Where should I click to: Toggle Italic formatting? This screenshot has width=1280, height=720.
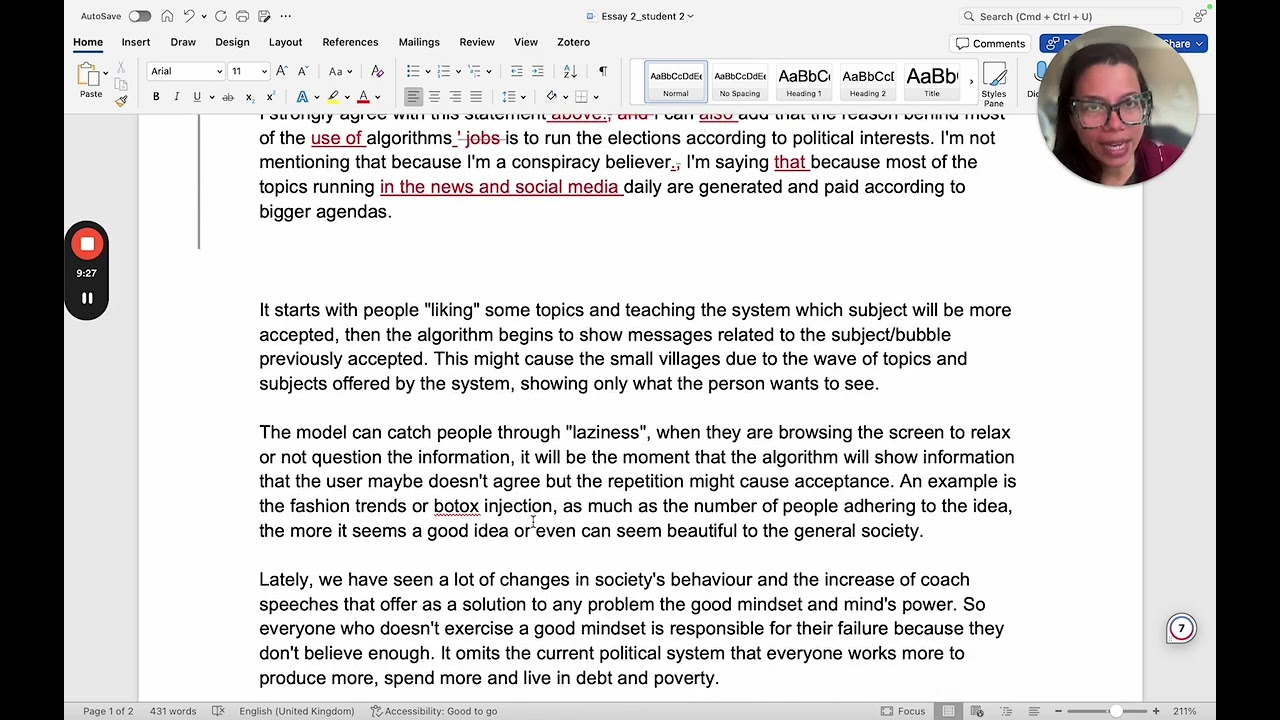point(176,97)
